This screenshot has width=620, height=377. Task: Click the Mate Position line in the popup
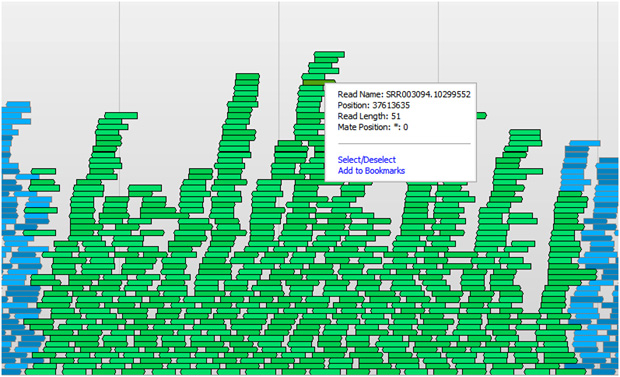(x=373, y=127)
